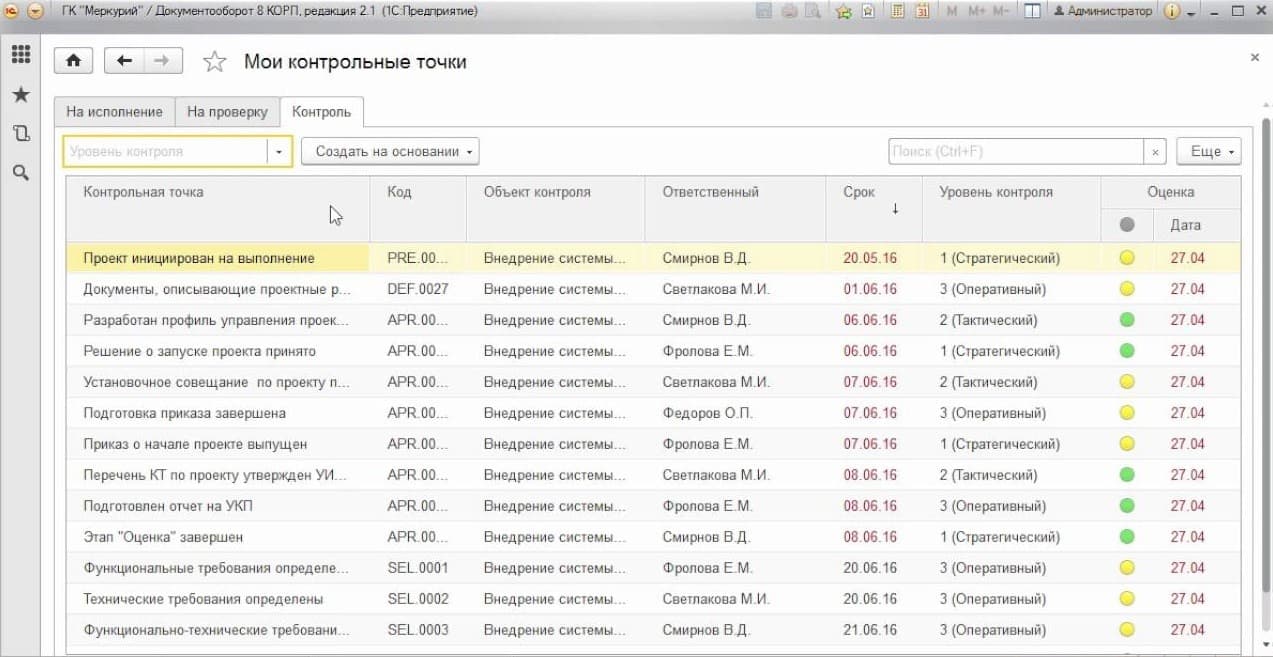This screenshot has width=1273, height=657.
Task: Expand the Уровень контроля dropdown arrow
Action: click(x=279, y=151)
